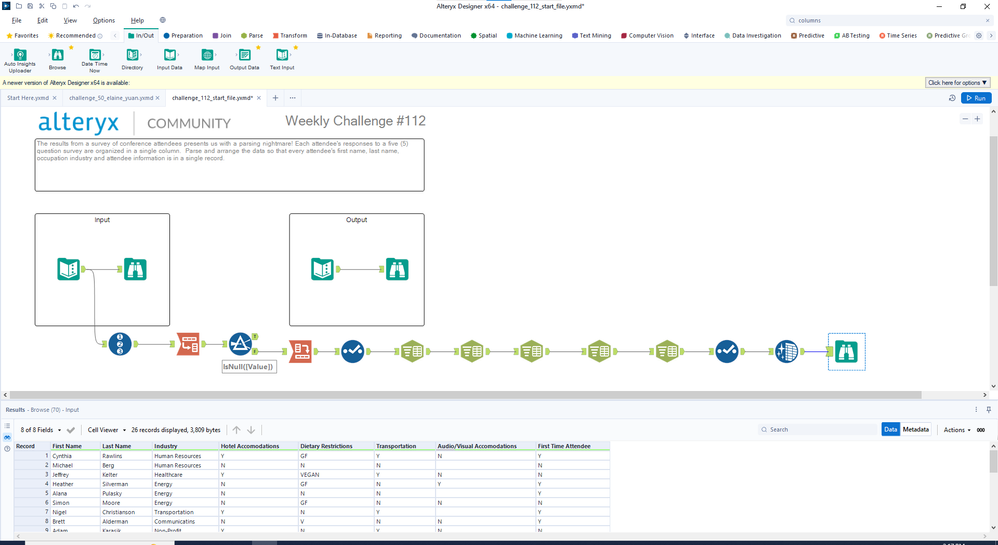Select the Input Data tool in the Input container

tap(69, 269)
